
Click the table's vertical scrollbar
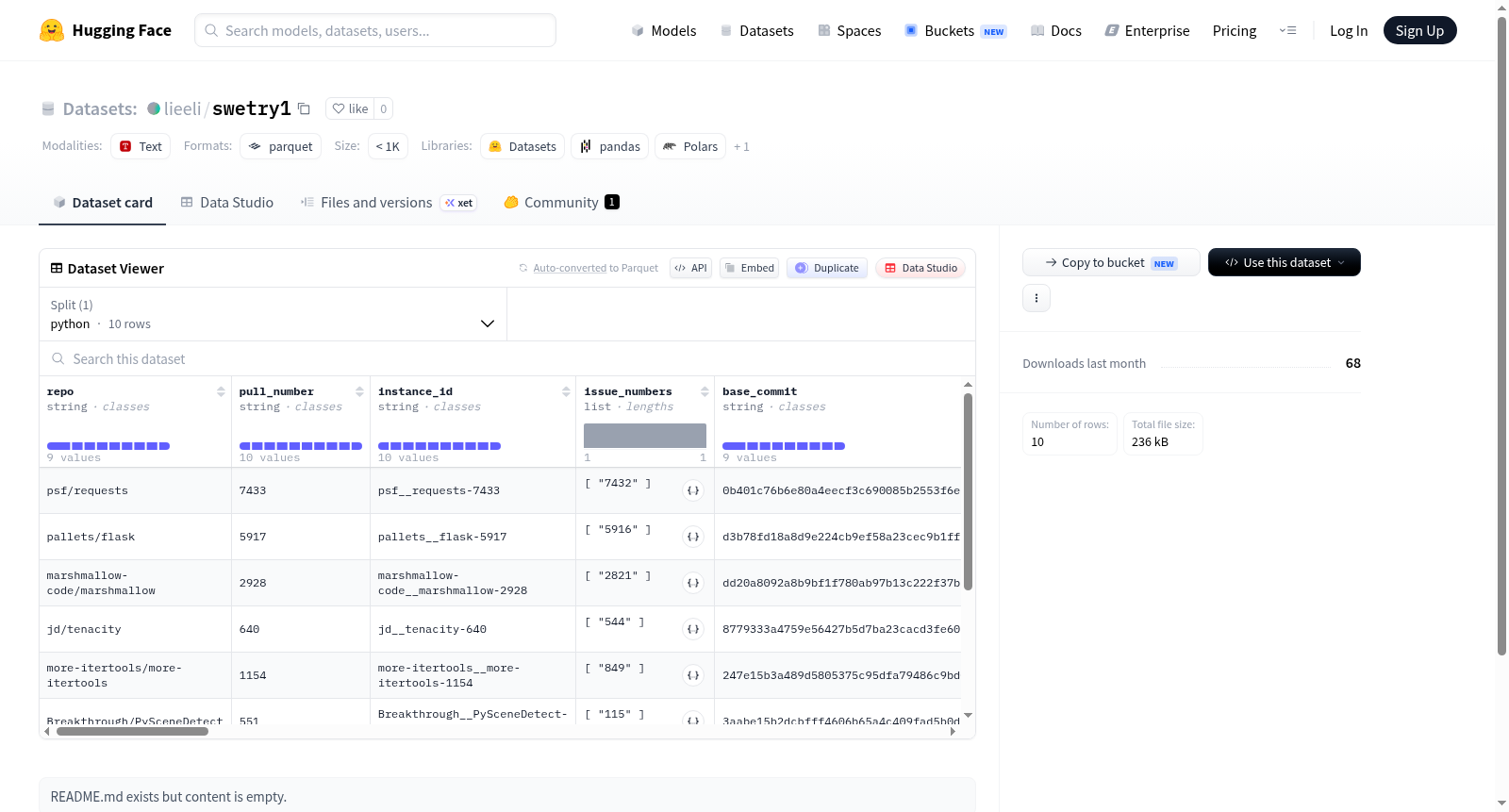click(x=968, y=491)
